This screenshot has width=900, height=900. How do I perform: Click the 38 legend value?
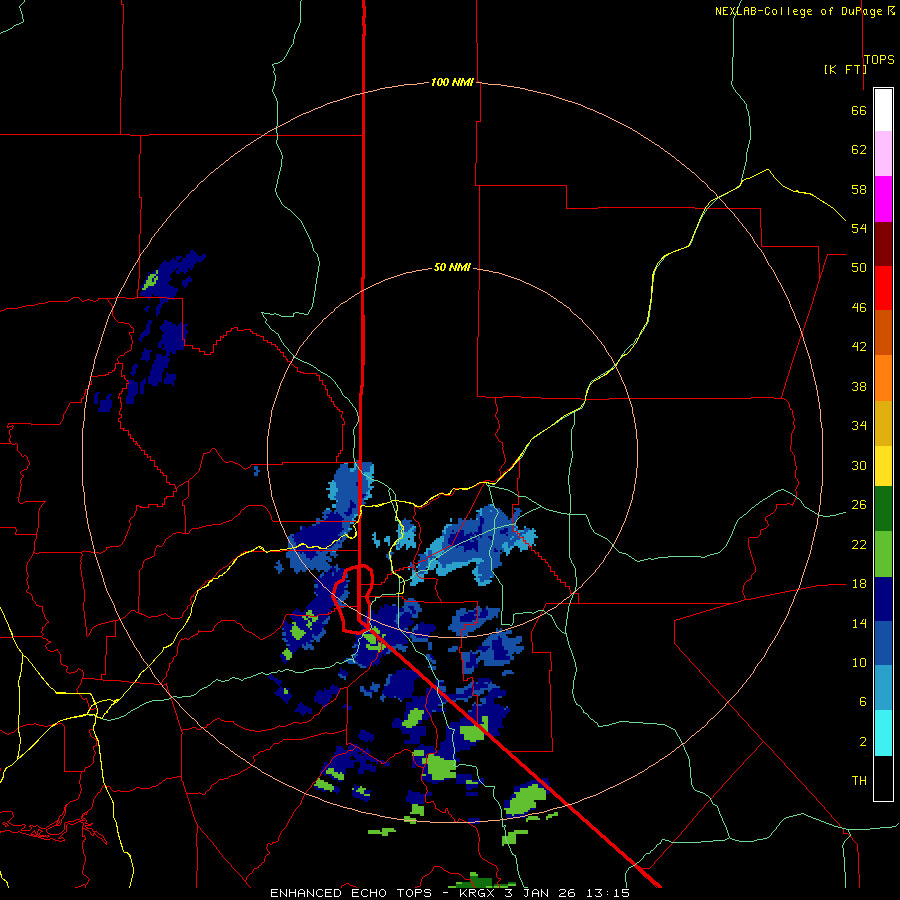[x=859, y=386]
